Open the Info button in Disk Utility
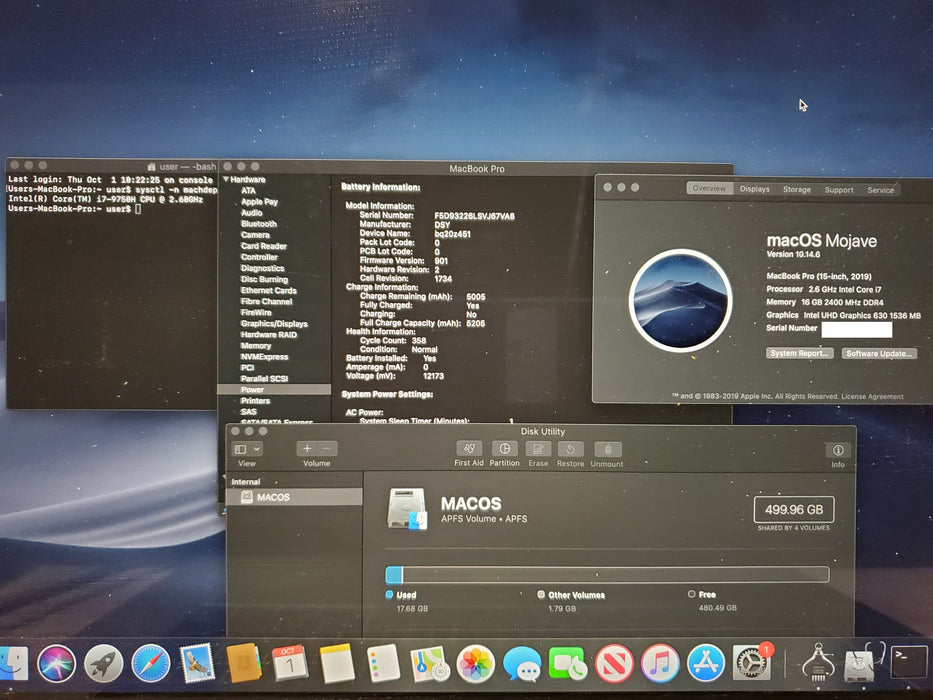The height and width of the screenshot is (700, 933). coord(838,450)
